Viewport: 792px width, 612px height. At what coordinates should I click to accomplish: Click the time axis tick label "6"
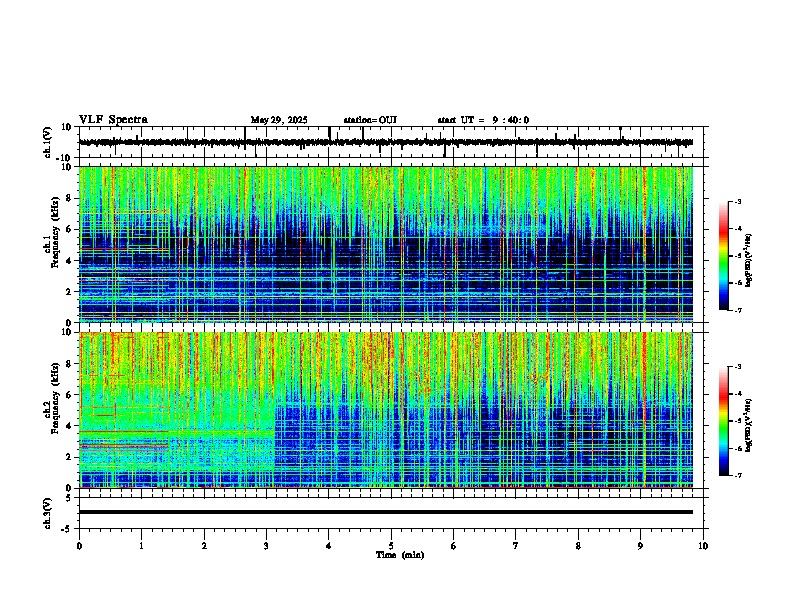(454, 546)
